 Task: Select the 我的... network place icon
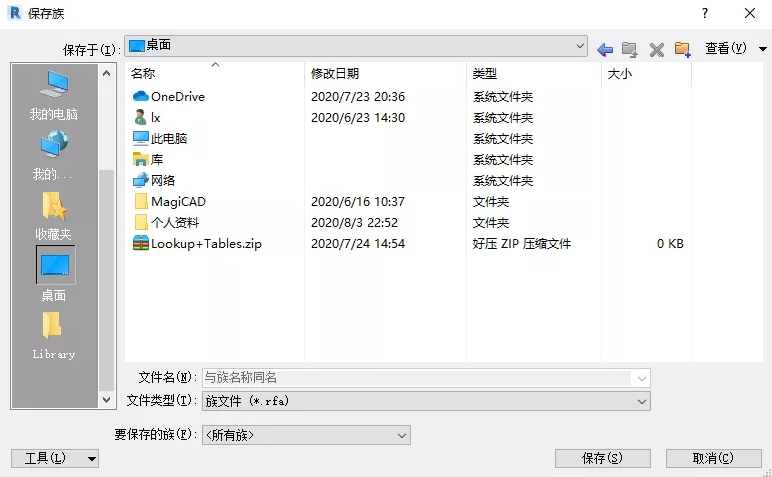pyautogui.click(x=54, y=156)
